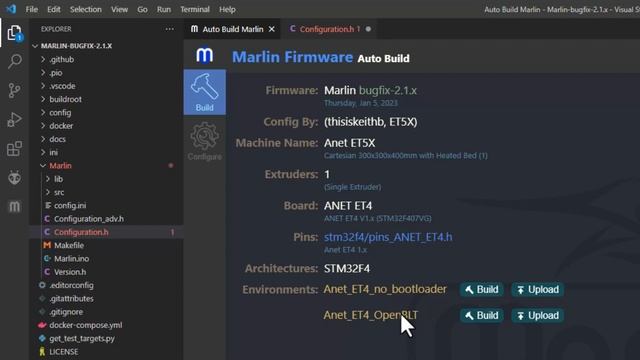
Task: Expand the docs folder
Action: point(57,139)
